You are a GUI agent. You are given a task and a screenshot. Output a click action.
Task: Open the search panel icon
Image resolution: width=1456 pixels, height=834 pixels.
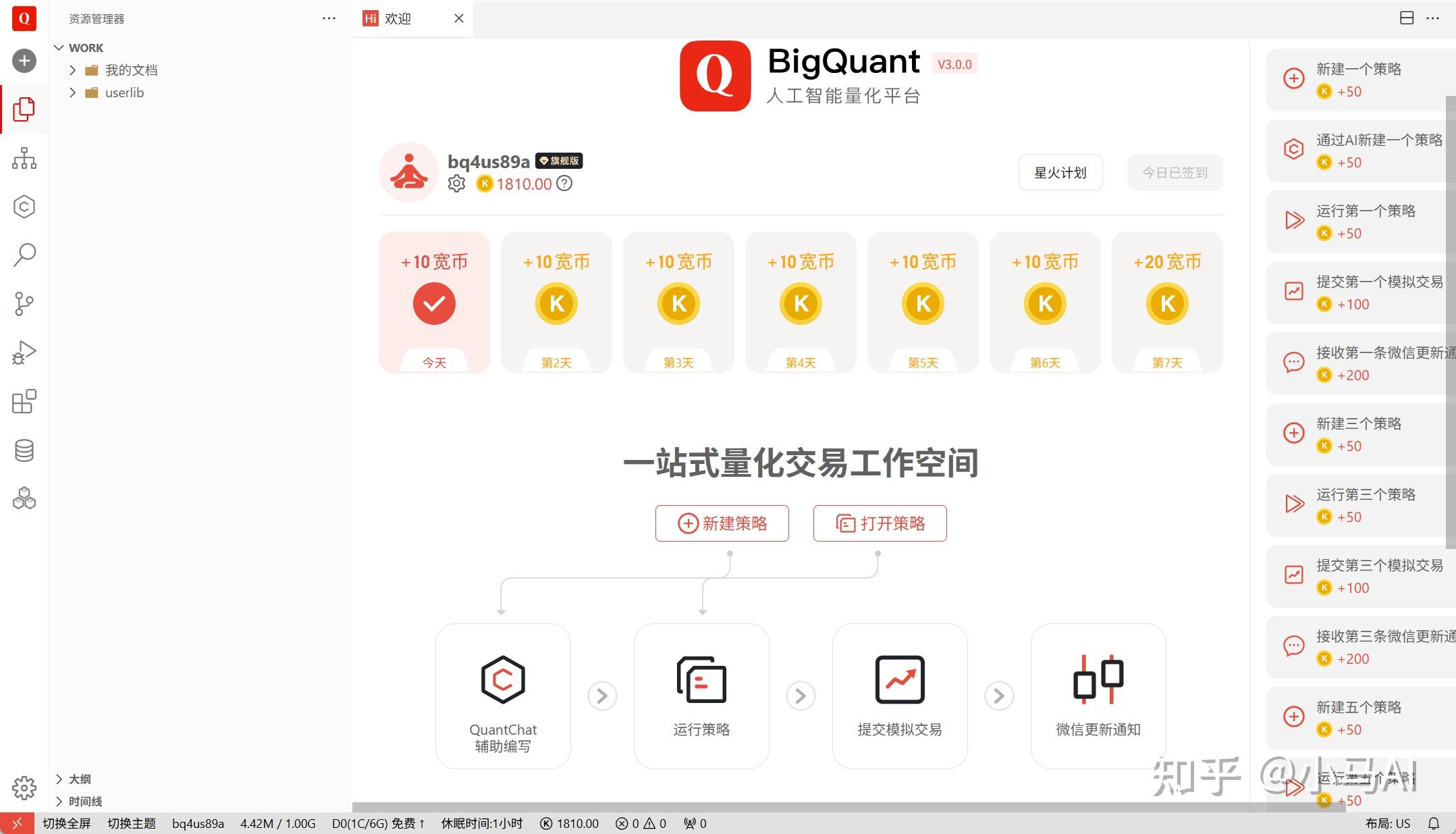pos(24,255)
